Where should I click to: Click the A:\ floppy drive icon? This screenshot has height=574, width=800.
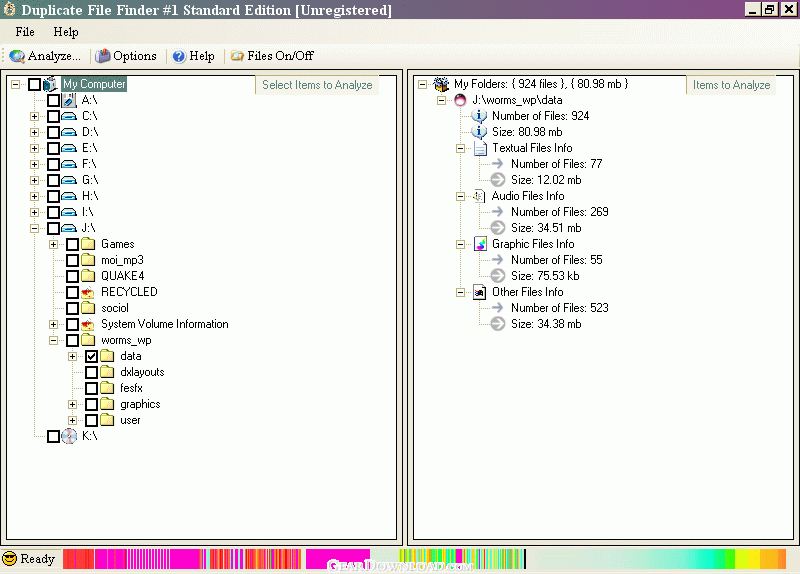pyautogui.click(x=69, y=100)
